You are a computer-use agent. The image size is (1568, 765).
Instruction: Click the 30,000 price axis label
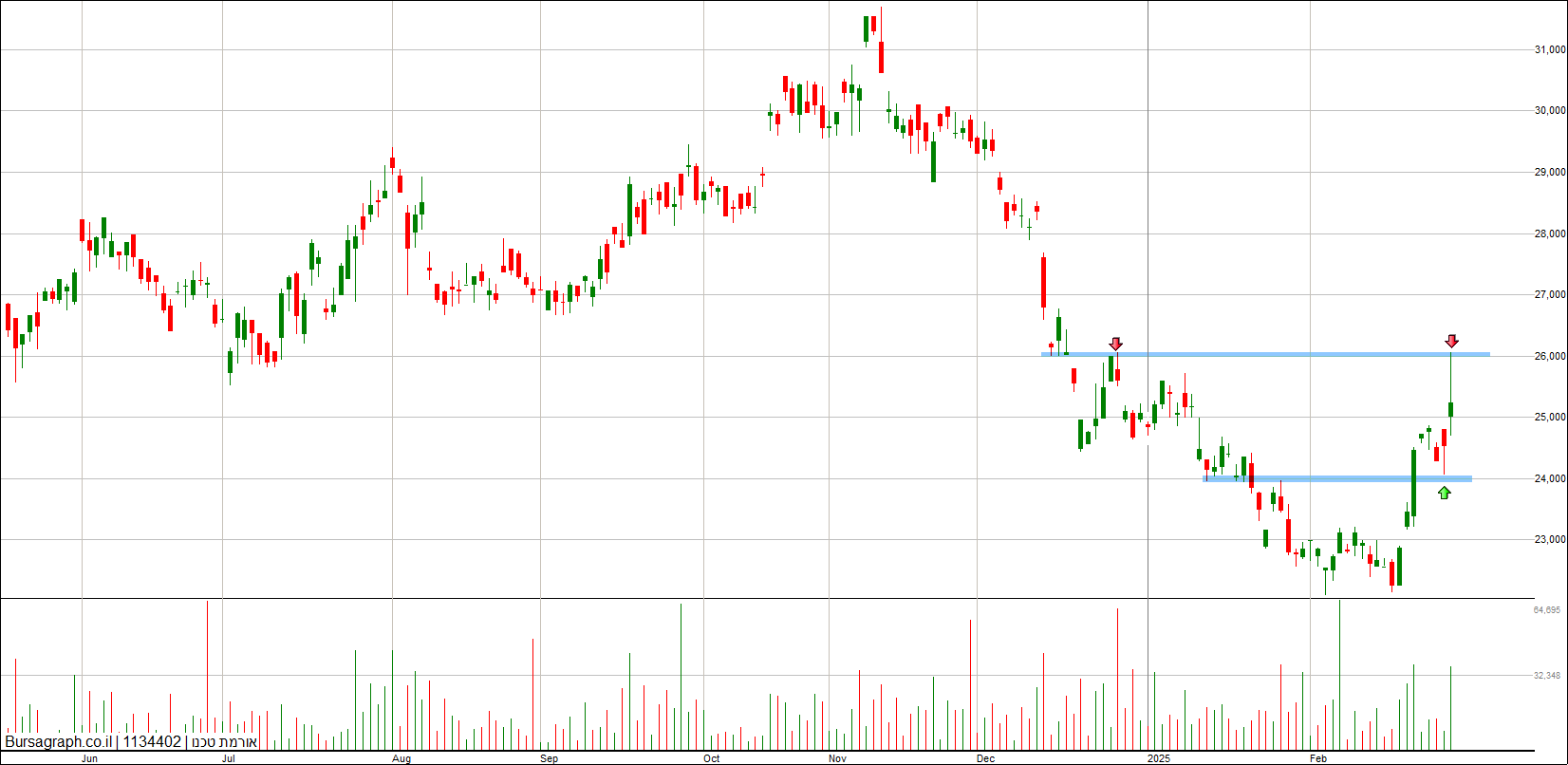1550,111
